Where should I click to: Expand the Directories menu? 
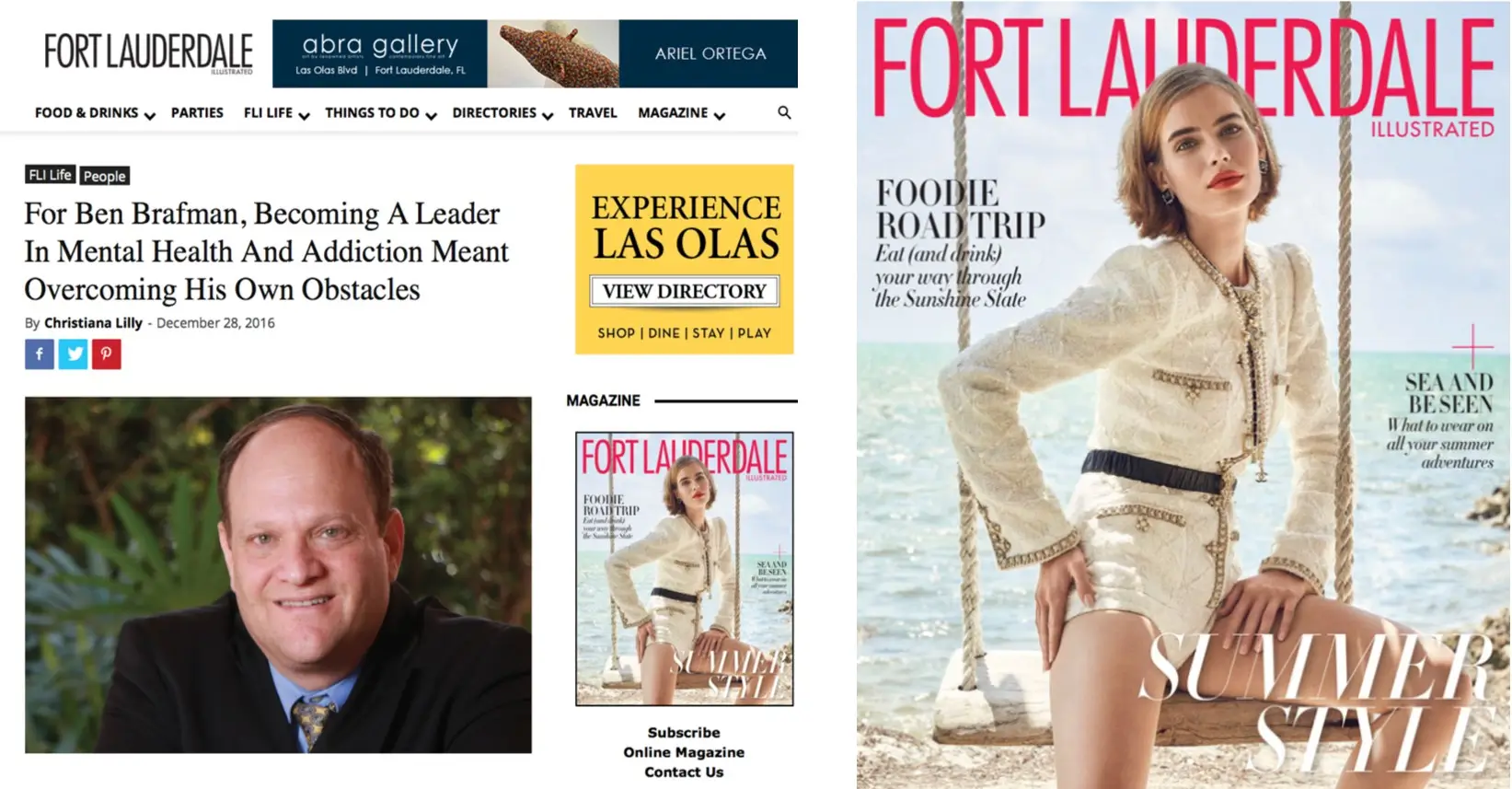point(502,113)
